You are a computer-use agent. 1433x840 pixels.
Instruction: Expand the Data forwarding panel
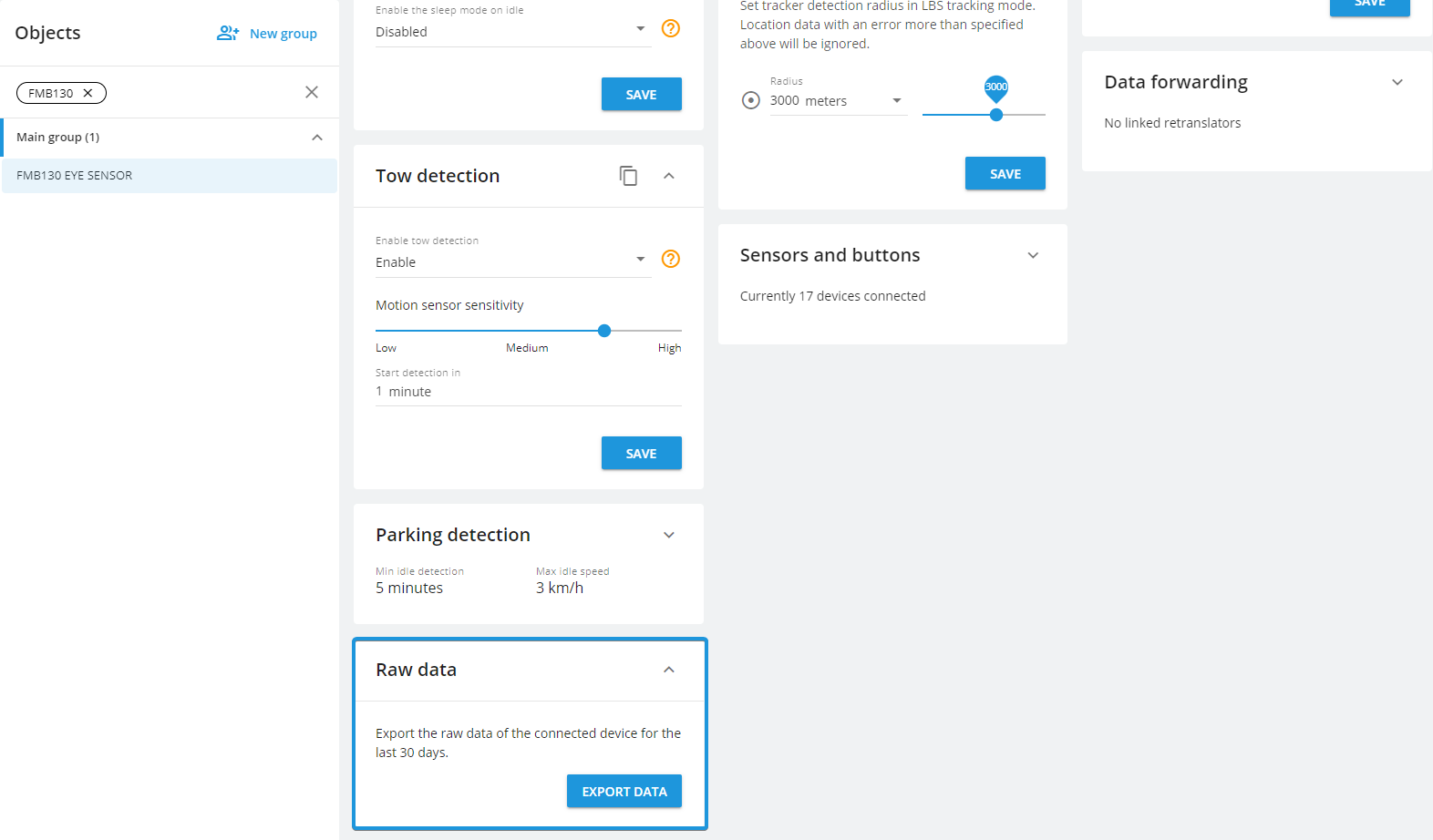pos(1397,82)
